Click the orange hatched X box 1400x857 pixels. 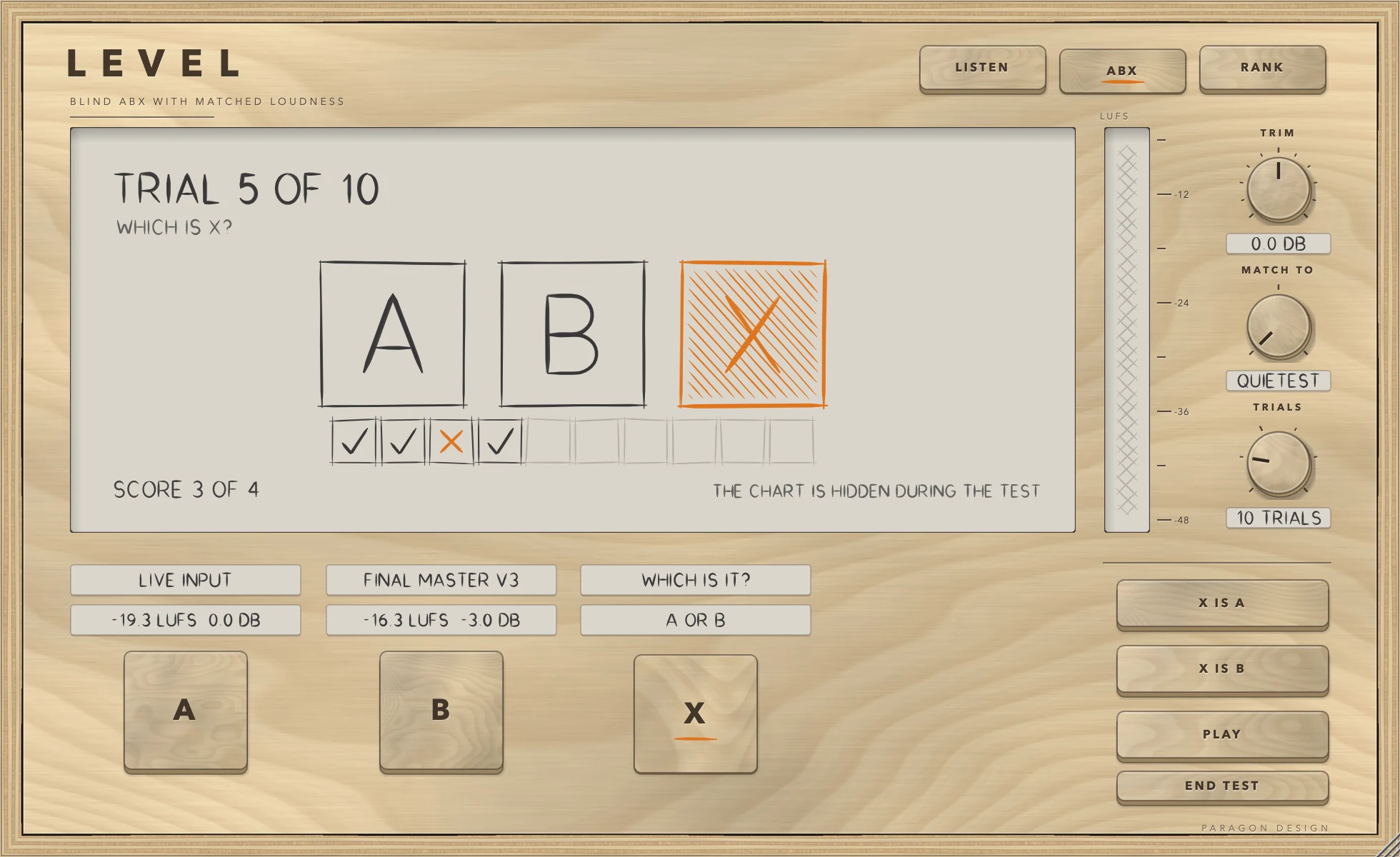(753, 334)
